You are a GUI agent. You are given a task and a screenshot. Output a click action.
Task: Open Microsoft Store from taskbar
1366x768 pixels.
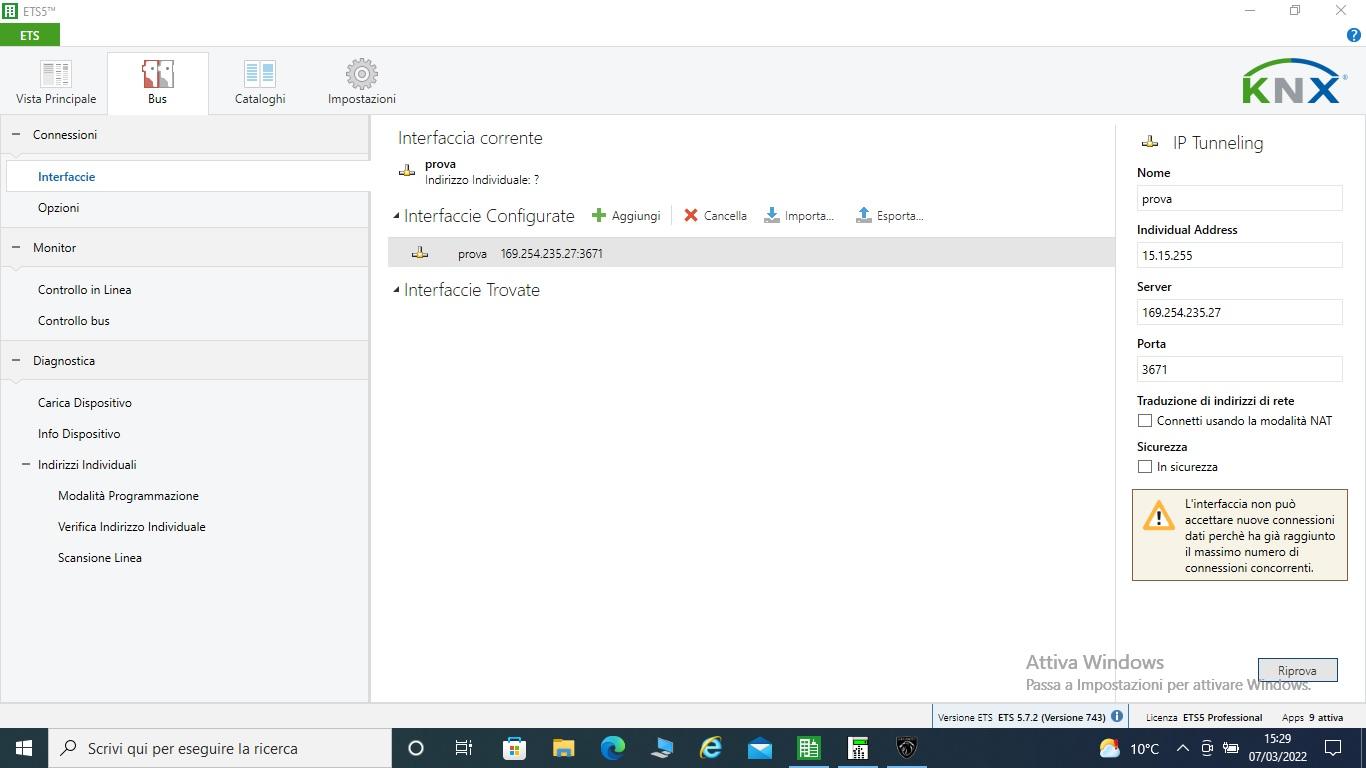(x=514, y=748)
